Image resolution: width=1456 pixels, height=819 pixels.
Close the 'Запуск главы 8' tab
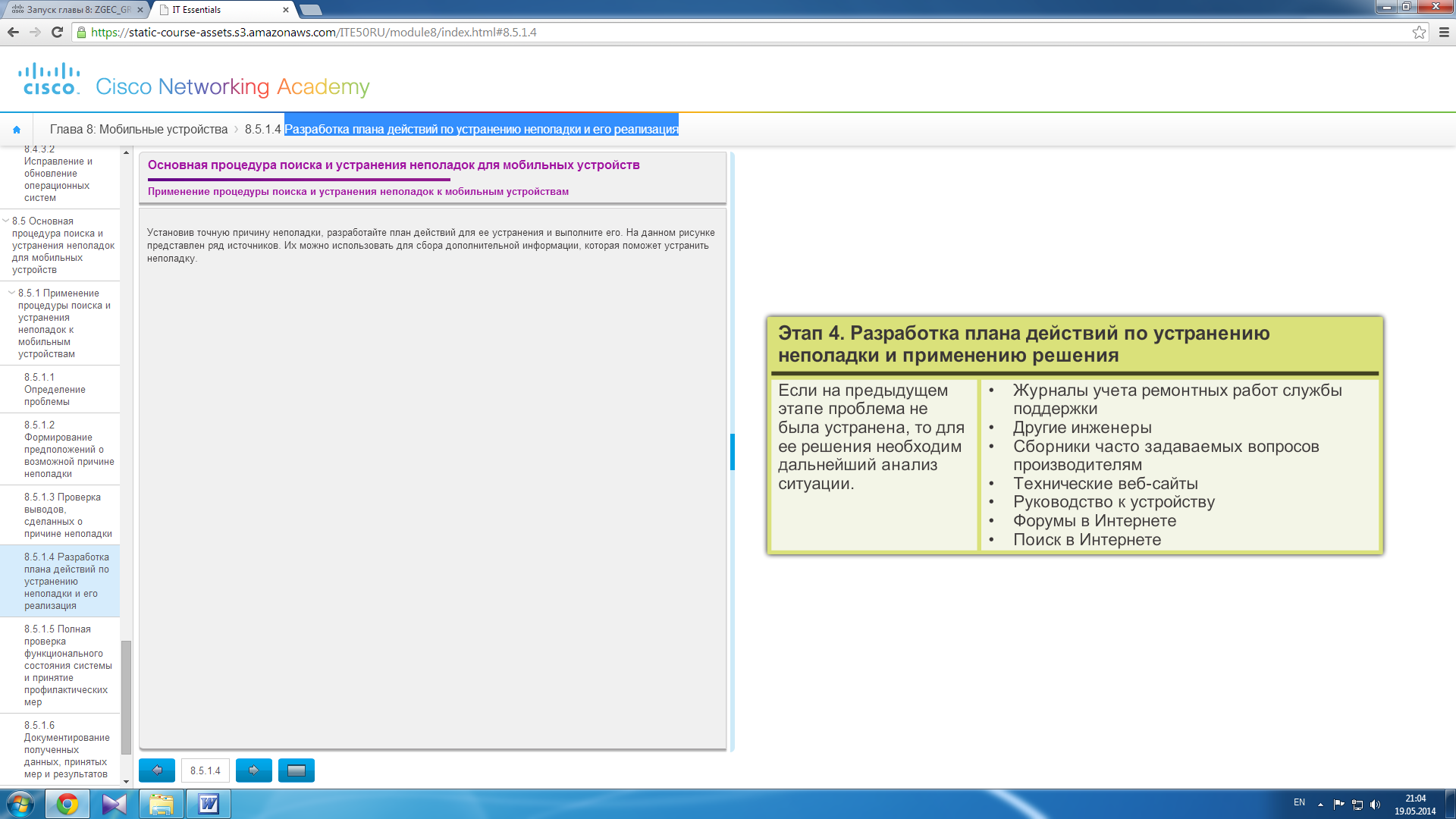140,10
